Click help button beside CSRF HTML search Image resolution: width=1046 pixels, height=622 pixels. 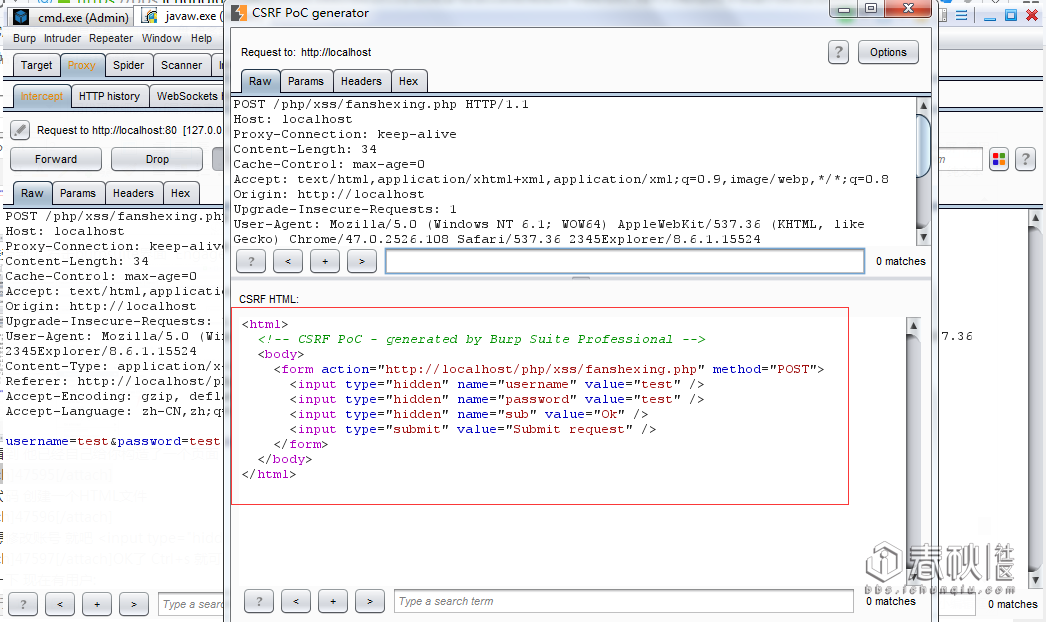tap(259, 601)
